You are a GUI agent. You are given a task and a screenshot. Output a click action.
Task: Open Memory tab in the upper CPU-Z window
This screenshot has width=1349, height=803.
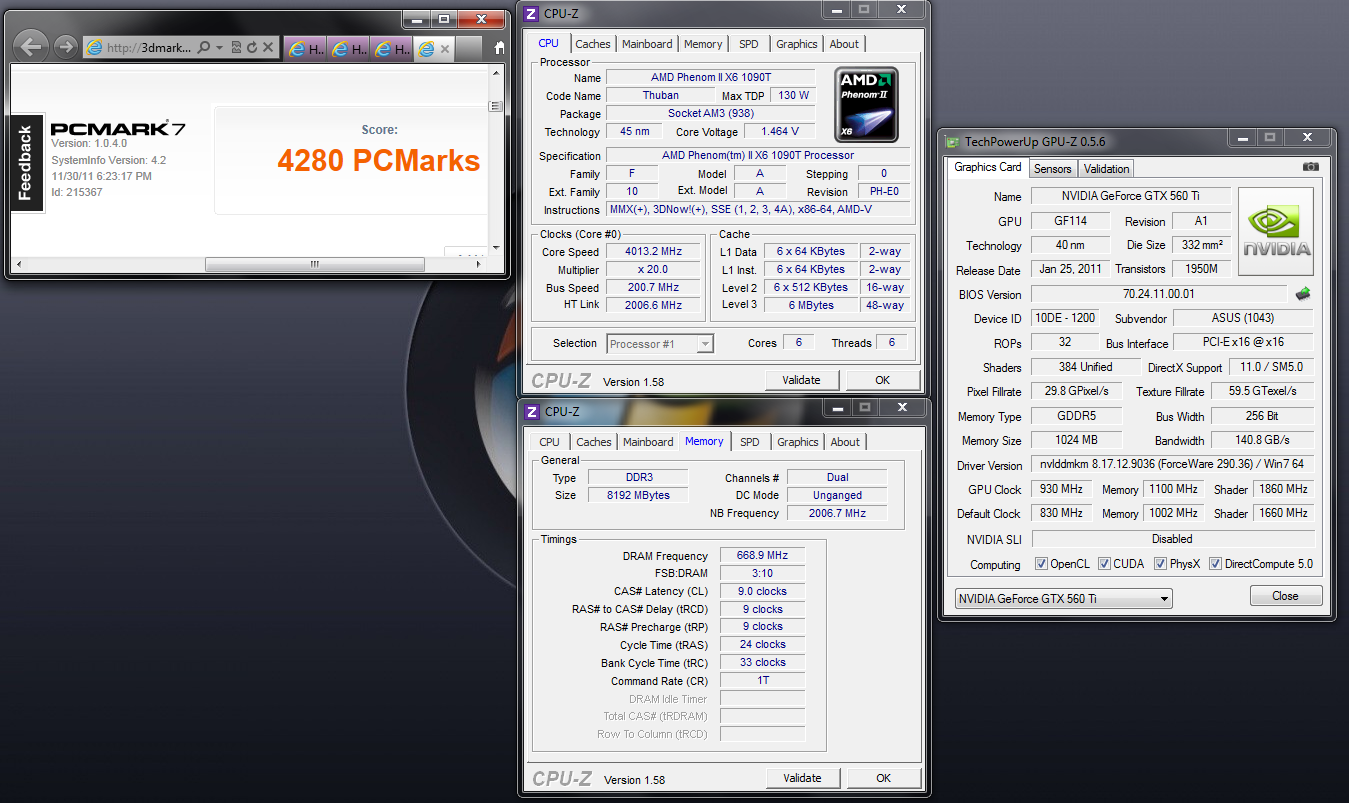(x=703, y=44)
